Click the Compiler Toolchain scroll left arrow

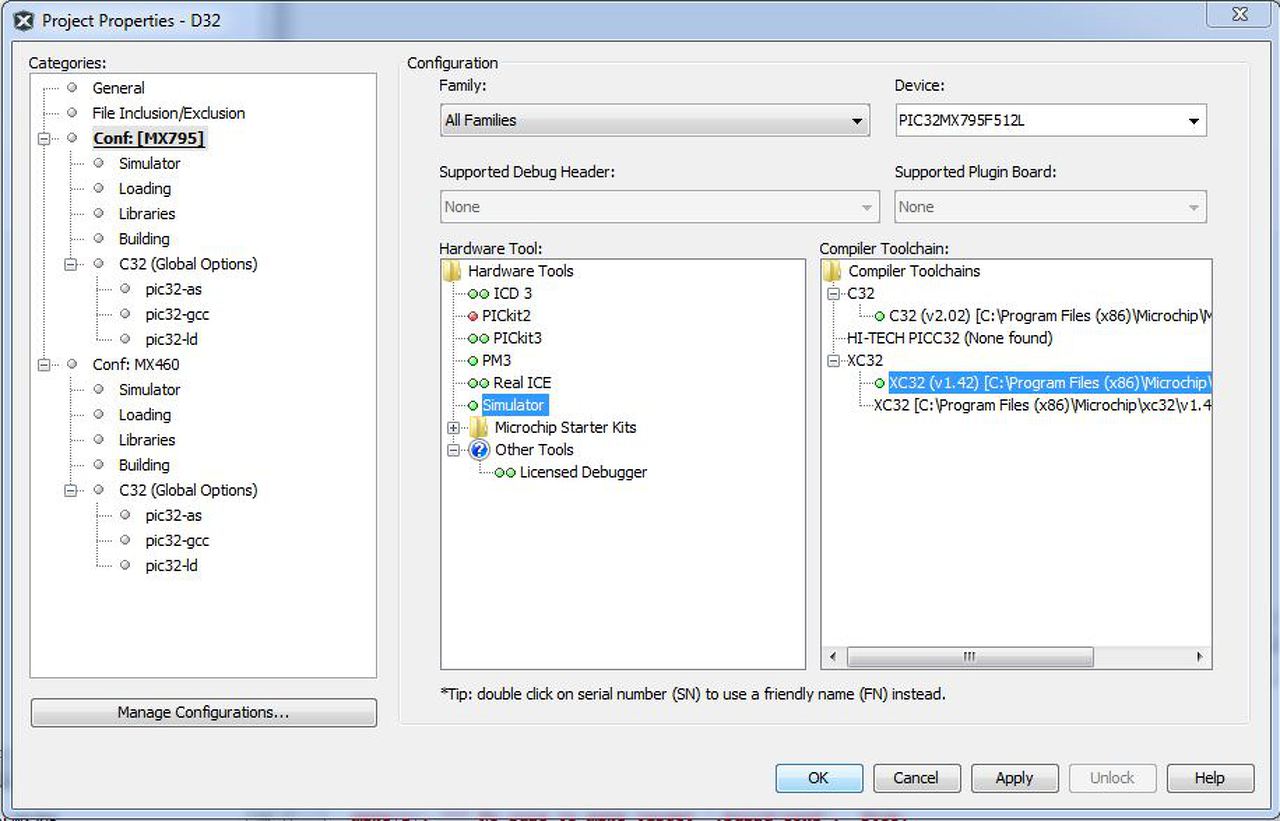click(834, 657)
